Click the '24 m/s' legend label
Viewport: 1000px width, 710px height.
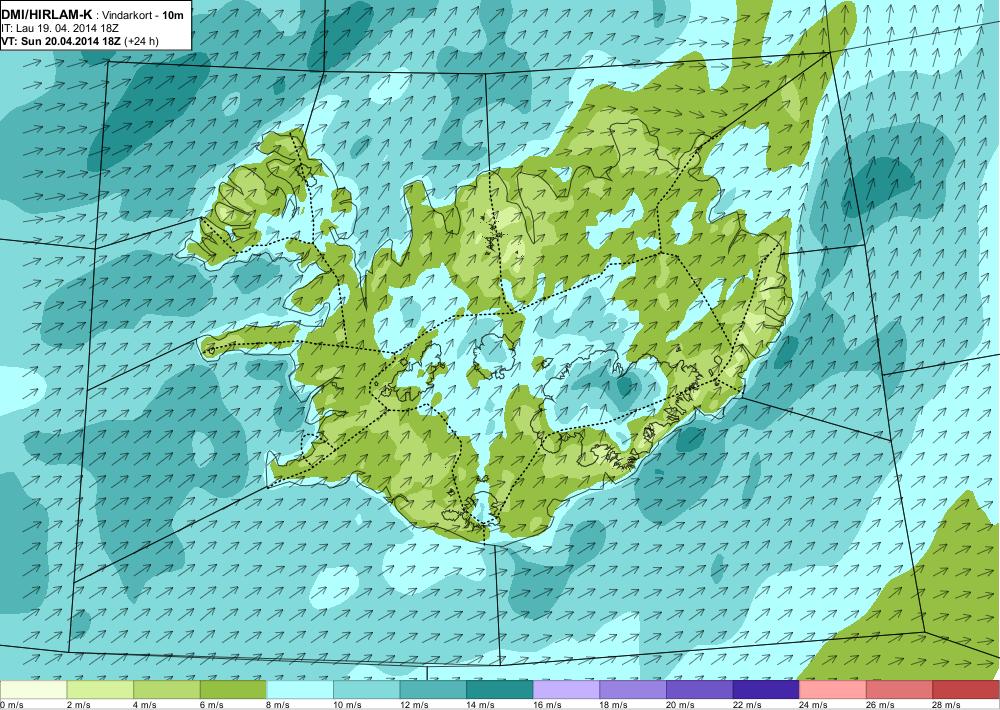tap(814, 704)
